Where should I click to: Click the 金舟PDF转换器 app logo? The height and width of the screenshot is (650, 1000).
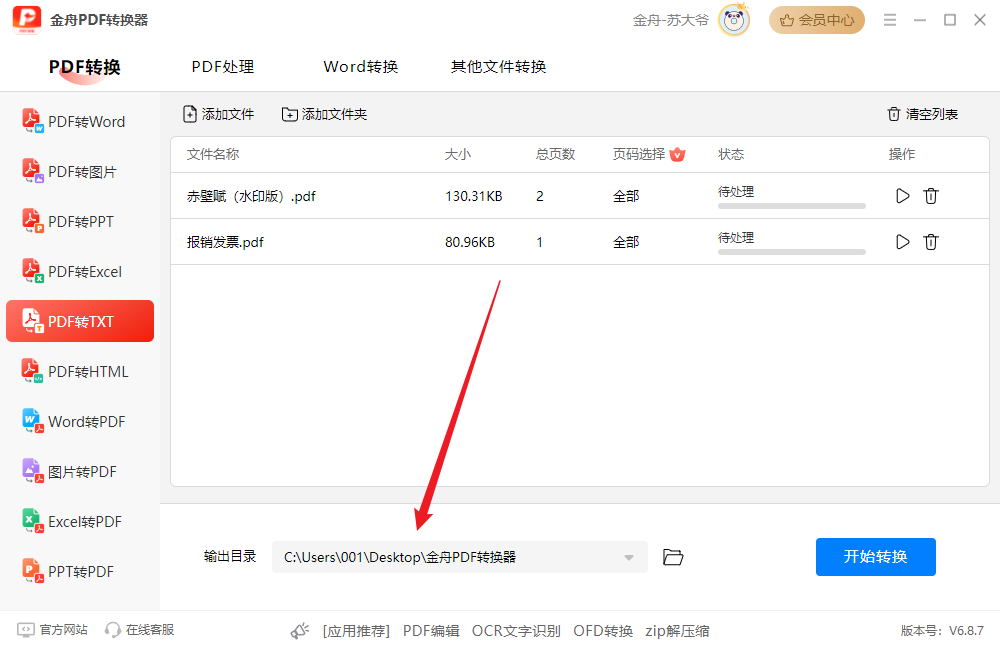pyautogui.click(x=27, y=20)
